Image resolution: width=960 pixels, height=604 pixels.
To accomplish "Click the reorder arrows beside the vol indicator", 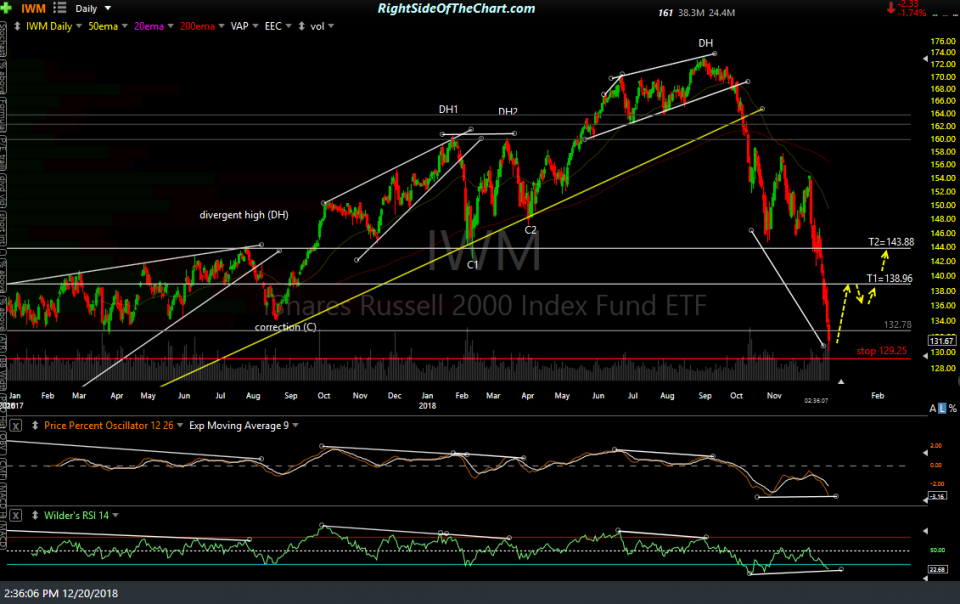I will click(300, 26).
